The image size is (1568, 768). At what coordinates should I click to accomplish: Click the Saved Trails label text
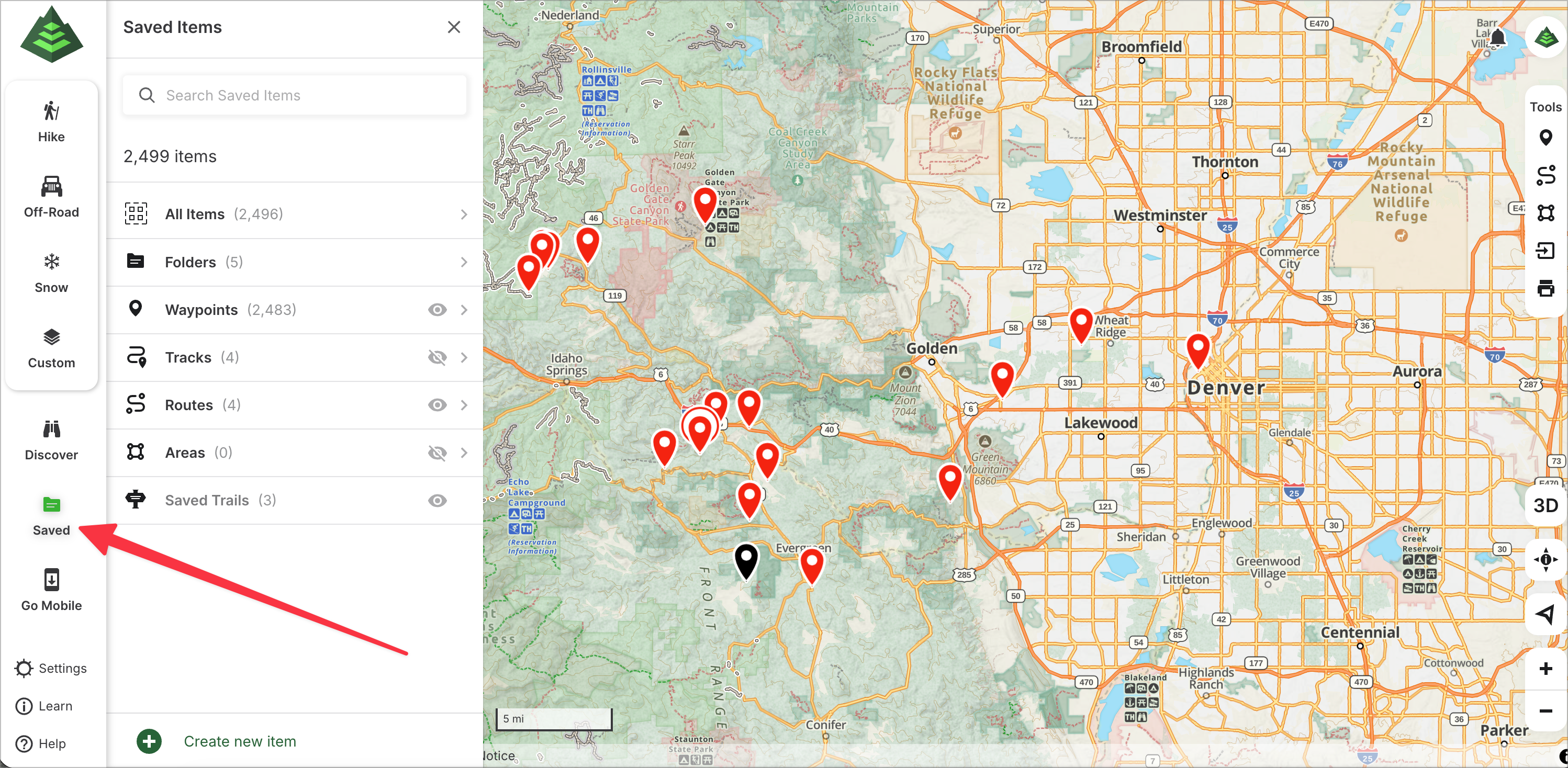click(207, 500)
